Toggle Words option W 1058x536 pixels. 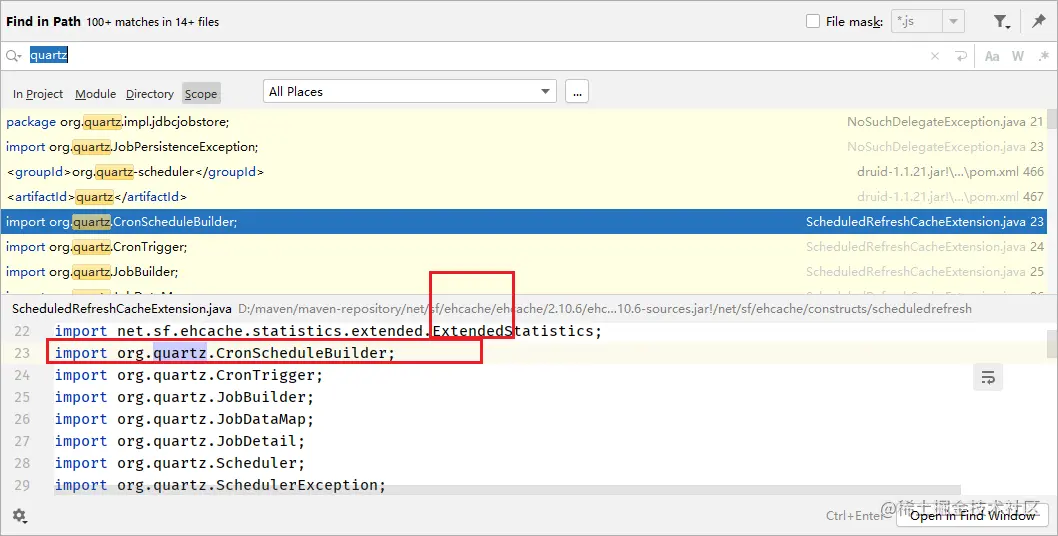[x=1018, y=56]
